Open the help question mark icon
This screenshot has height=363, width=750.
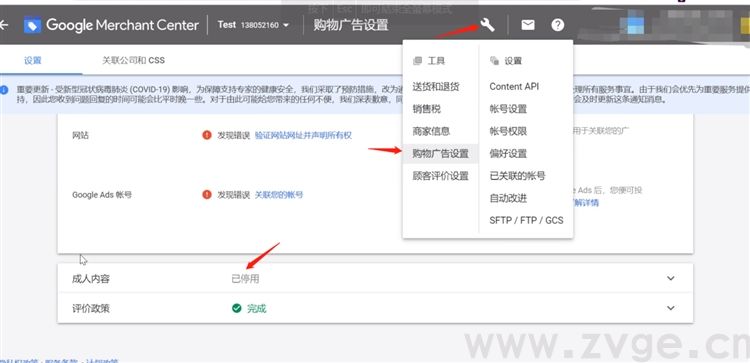click(x=557, y=25)
